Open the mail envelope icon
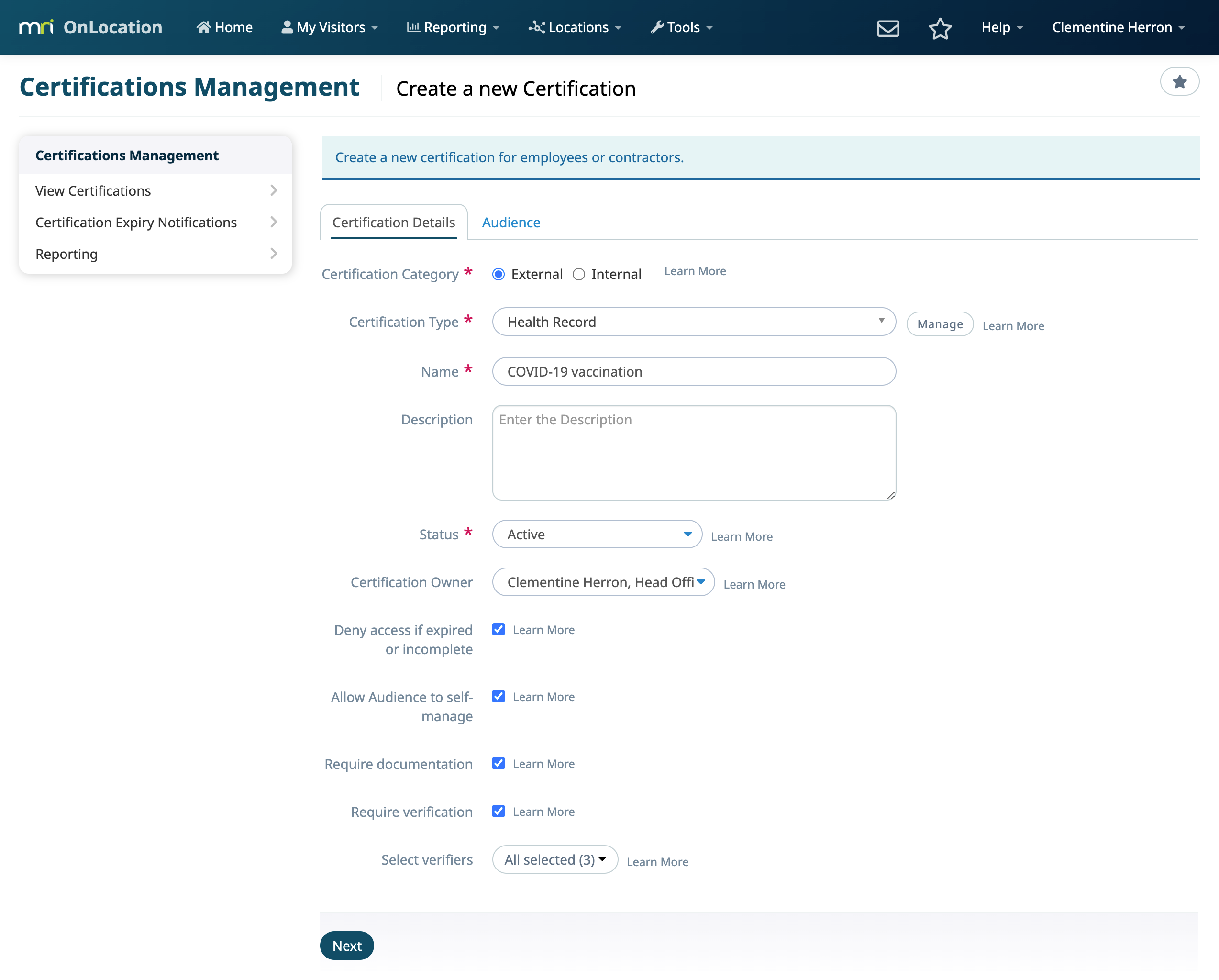The width and height of the screenshot is (1219, 980). (887, 28)
